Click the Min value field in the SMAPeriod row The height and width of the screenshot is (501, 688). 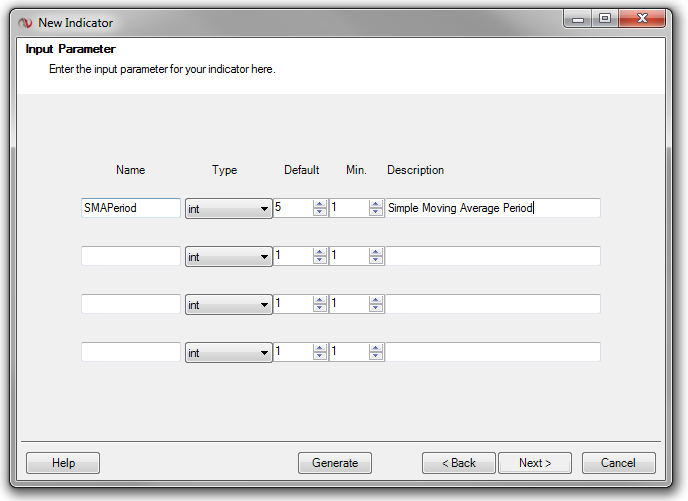349,208
